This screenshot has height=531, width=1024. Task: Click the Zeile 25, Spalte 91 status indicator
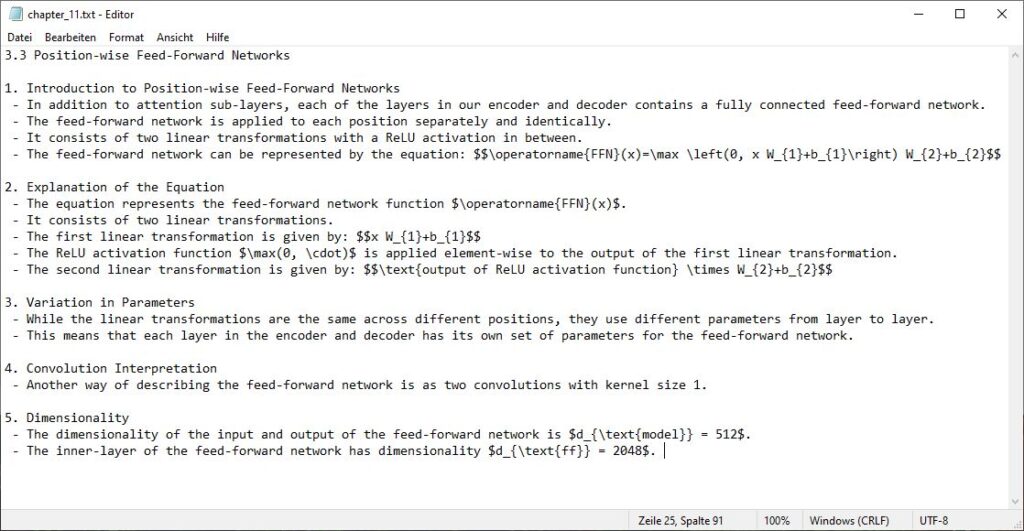(x=680, y=521)
